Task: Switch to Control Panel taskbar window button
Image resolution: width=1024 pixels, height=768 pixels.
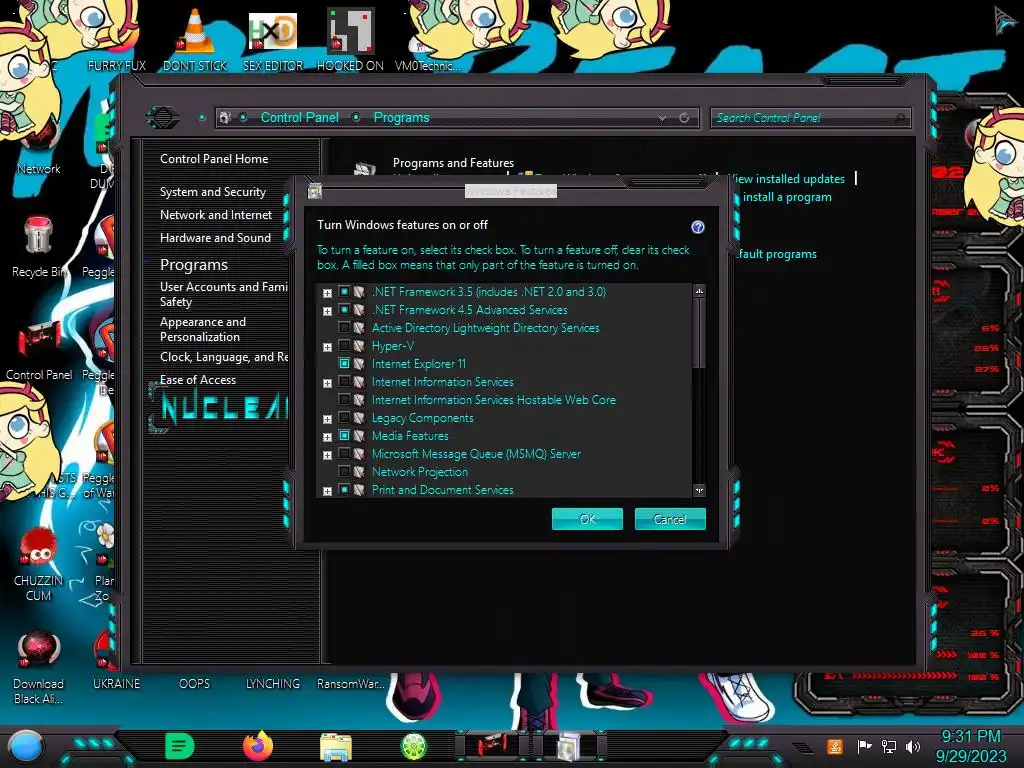Action: point(492,746)
